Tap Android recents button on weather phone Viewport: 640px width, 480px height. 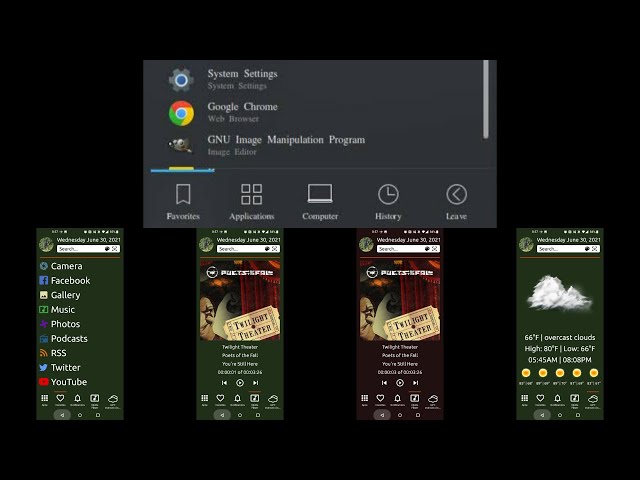click(x=578, y=415)
